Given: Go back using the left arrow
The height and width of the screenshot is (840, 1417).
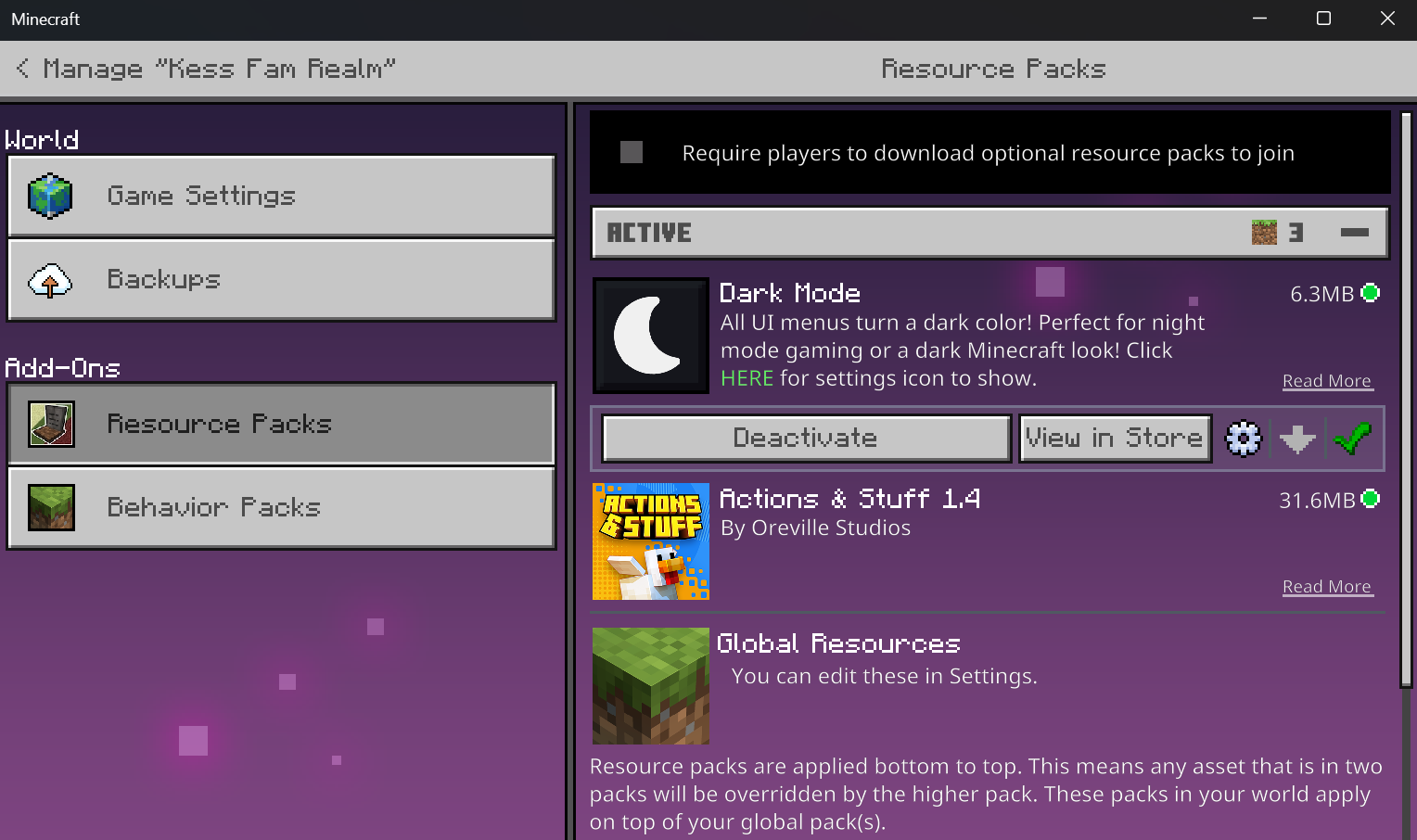Looking at the screenshot, I should pyautogui.click(x=23, y=69).
